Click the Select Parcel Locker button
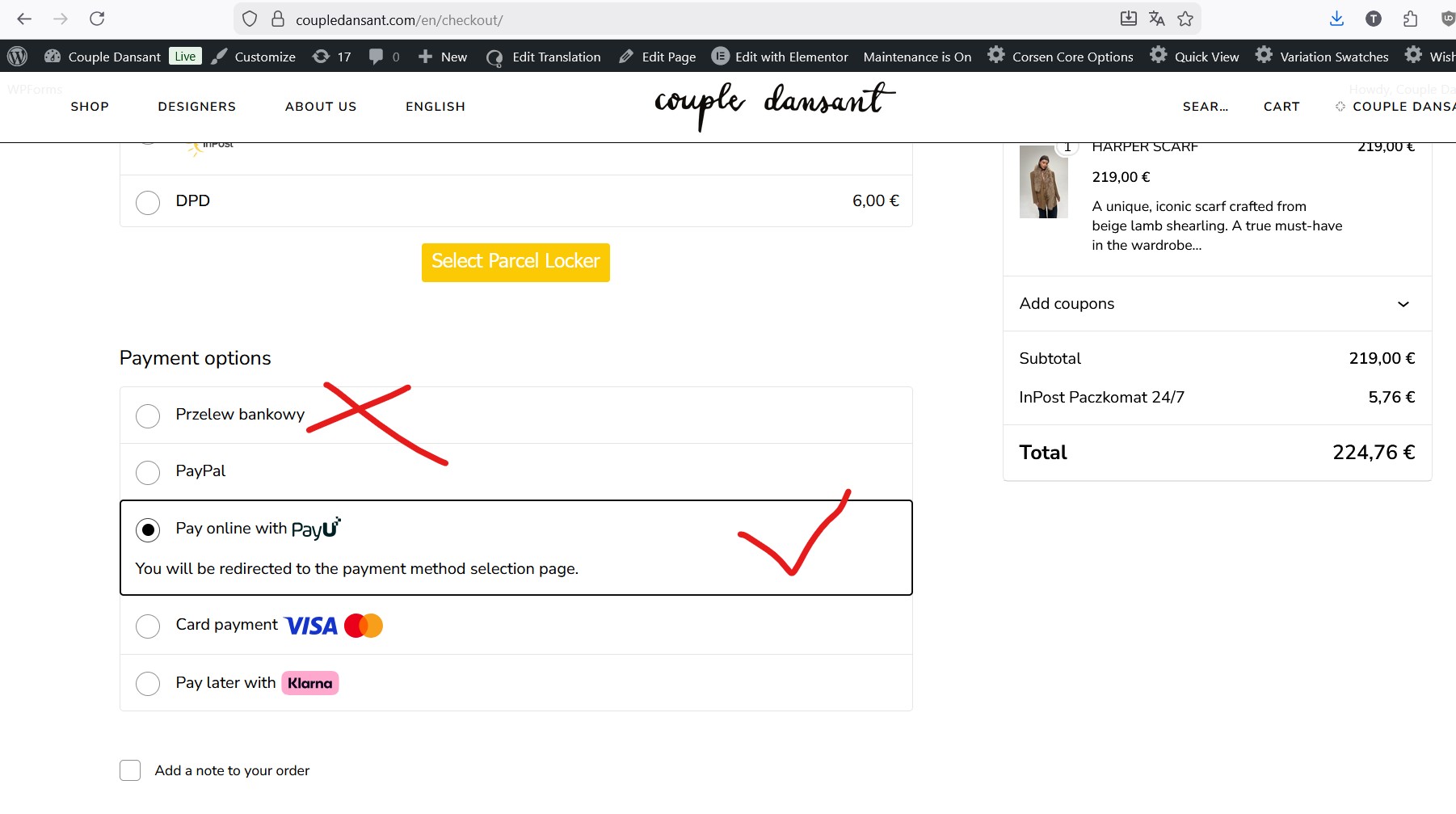The width and height of the screenshot is (1456, 814). point(515,262)
